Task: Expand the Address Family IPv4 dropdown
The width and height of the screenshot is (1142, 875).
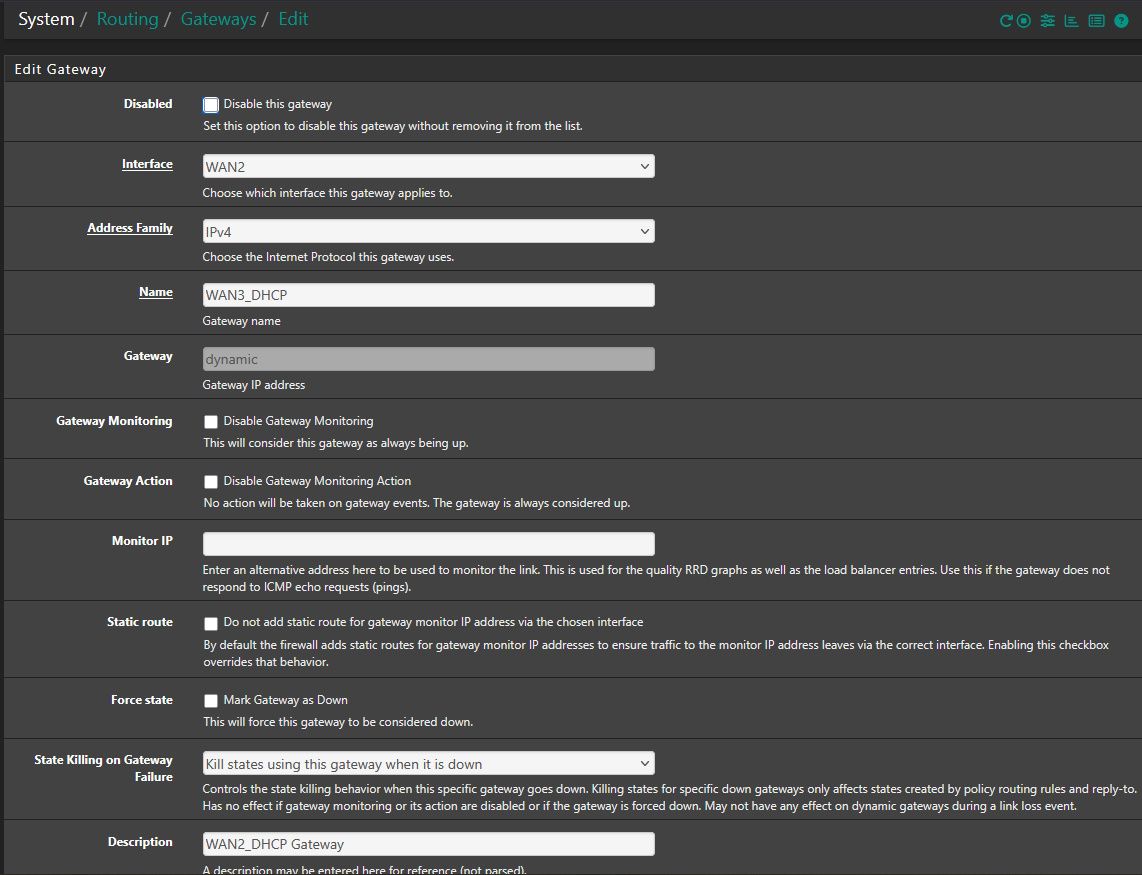Action: coord(428,231)
